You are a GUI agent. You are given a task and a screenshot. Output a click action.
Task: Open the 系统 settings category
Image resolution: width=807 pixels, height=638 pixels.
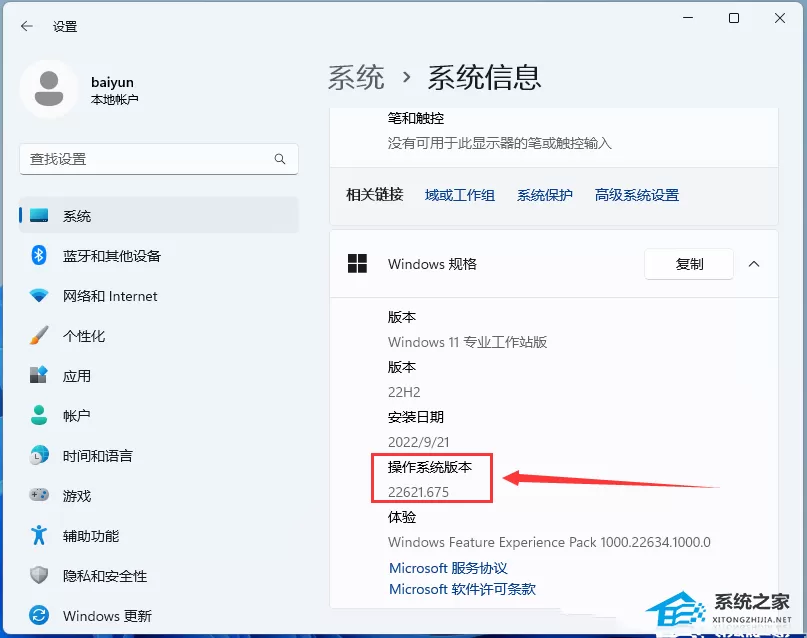click(x=159, y=216)
